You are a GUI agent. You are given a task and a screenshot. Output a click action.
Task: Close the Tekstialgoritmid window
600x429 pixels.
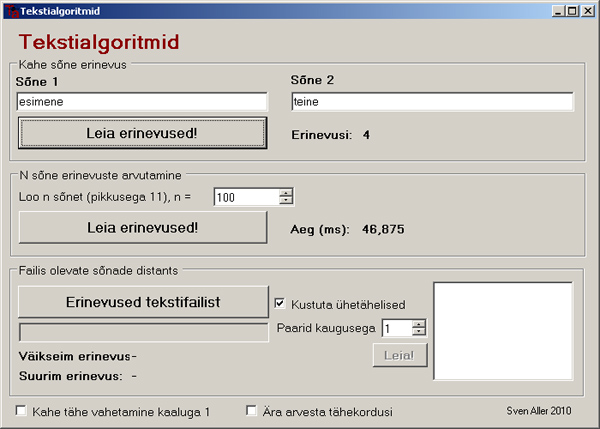click(588, 10)
